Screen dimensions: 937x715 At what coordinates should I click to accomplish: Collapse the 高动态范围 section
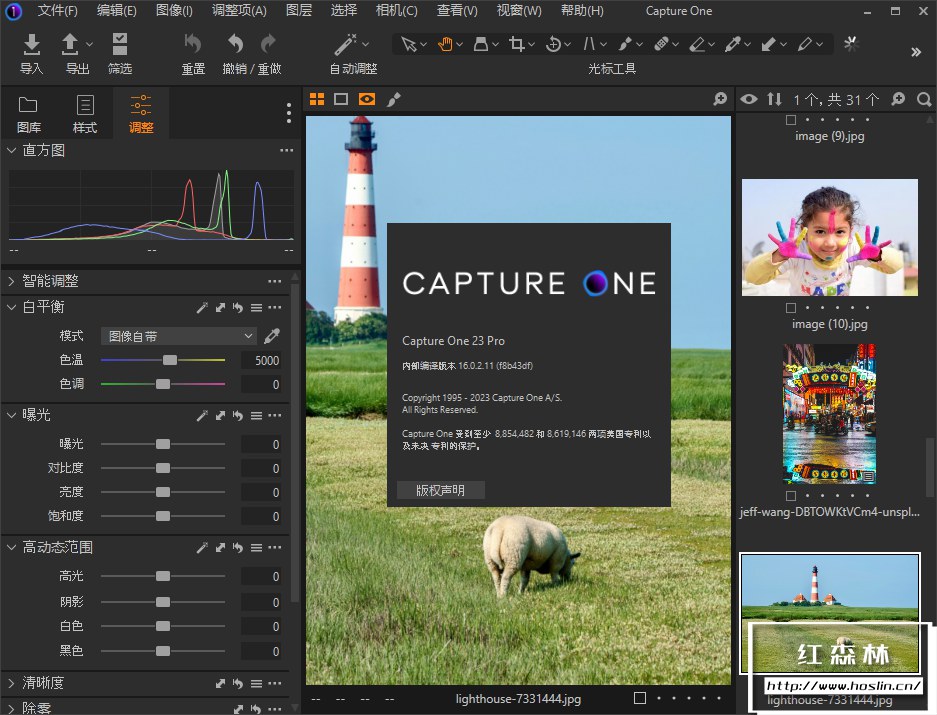pyautogui.click(x=12, y=547)
